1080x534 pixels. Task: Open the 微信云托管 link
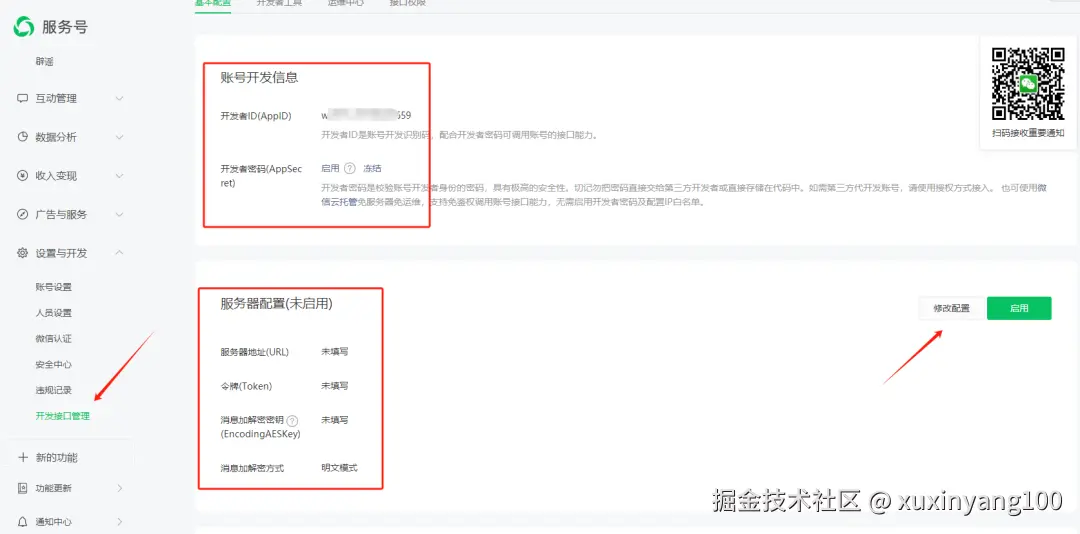[339, 203]
